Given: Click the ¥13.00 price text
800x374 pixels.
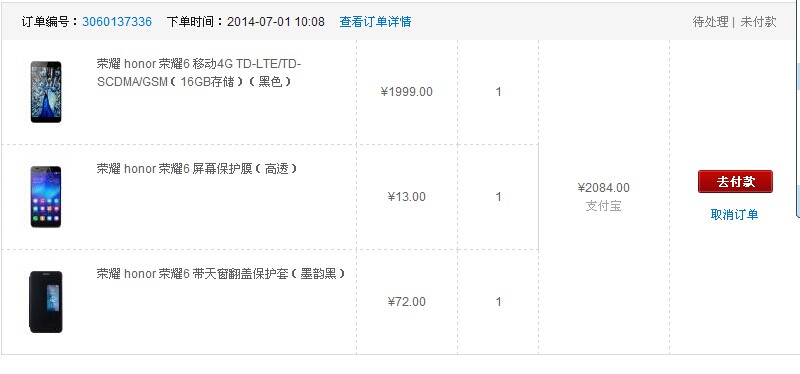Looking at the screenshot, I should pyautogui.click(x=407, y=197).
